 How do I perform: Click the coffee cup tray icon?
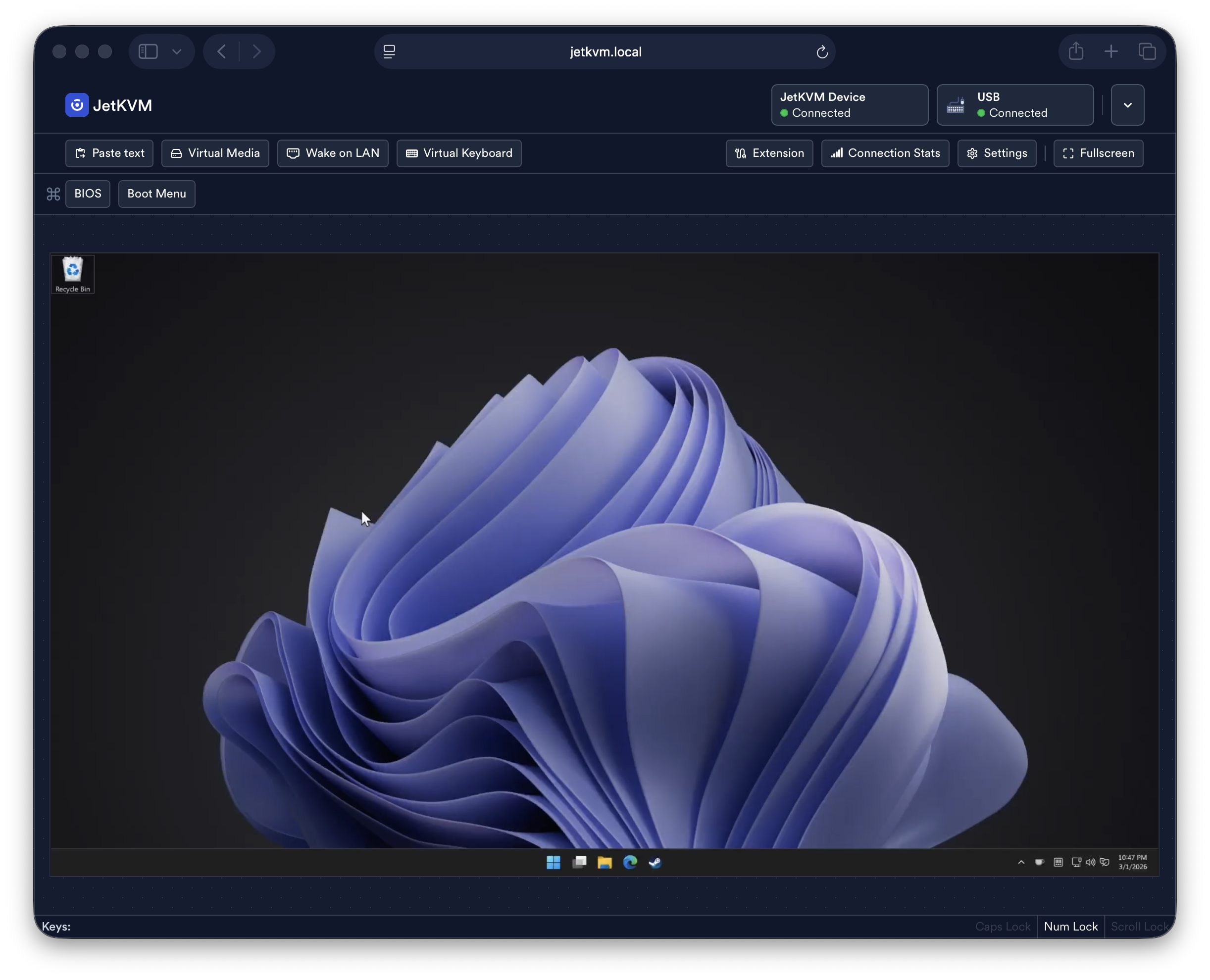pos(1040,863)
